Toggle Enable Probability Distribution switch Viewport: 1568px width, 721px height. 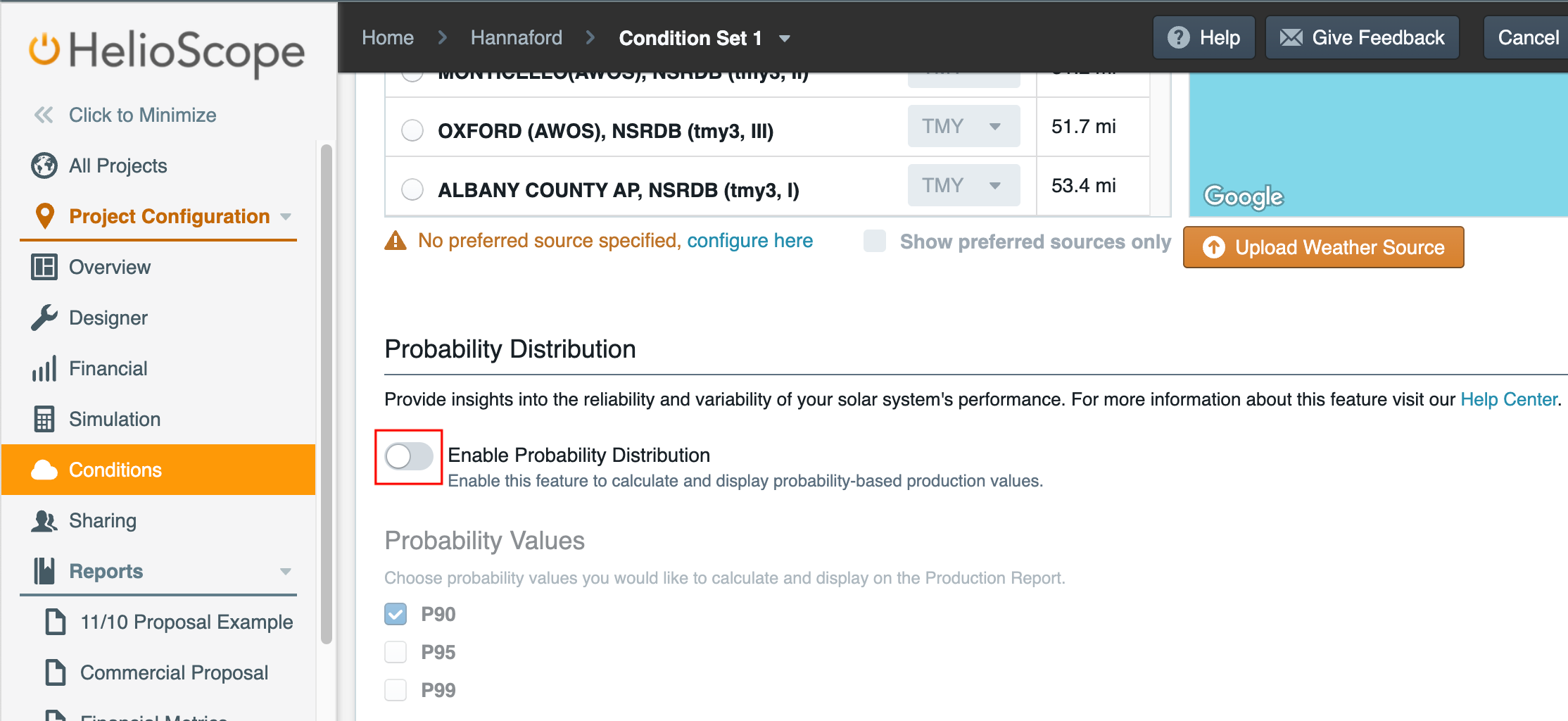pos(409,456)
